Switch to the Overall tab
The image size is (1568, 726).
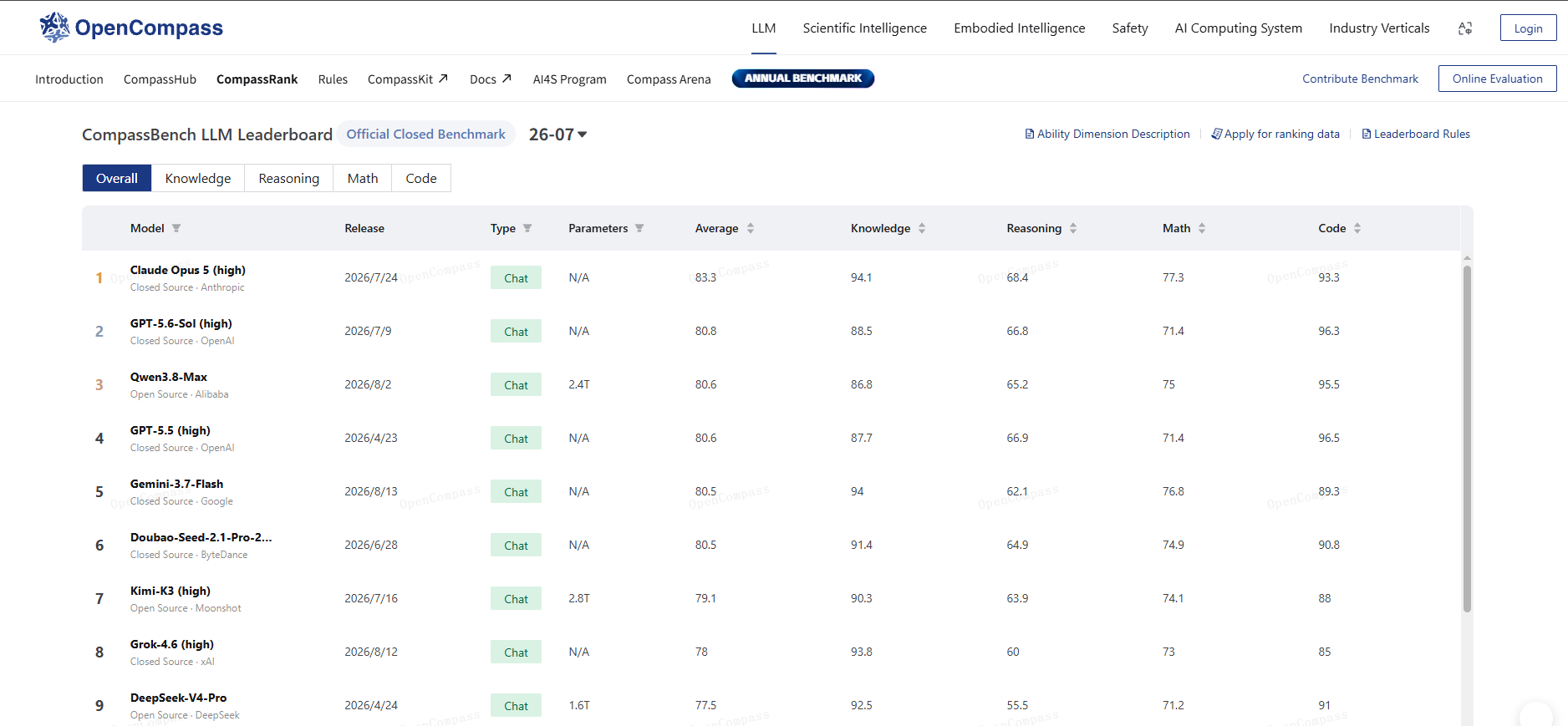117,178
